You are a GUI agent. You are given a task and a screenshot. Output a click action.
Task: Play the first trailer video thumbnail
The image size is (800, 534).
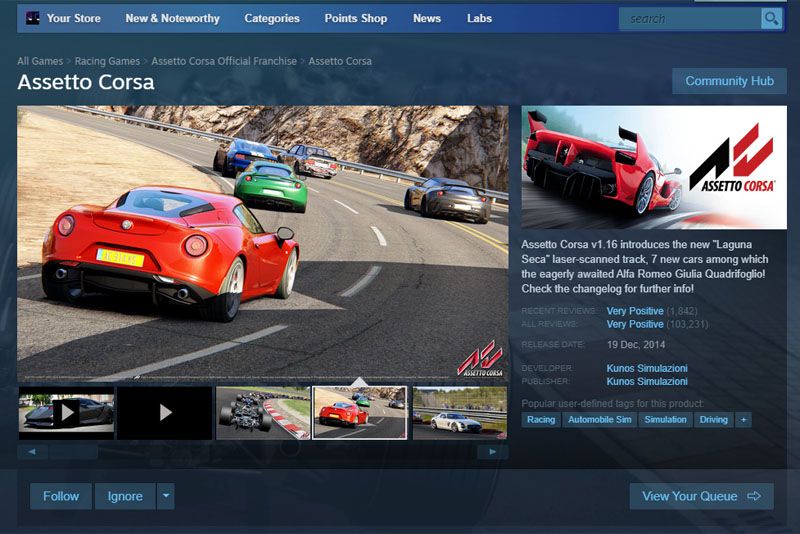[66, 413]
